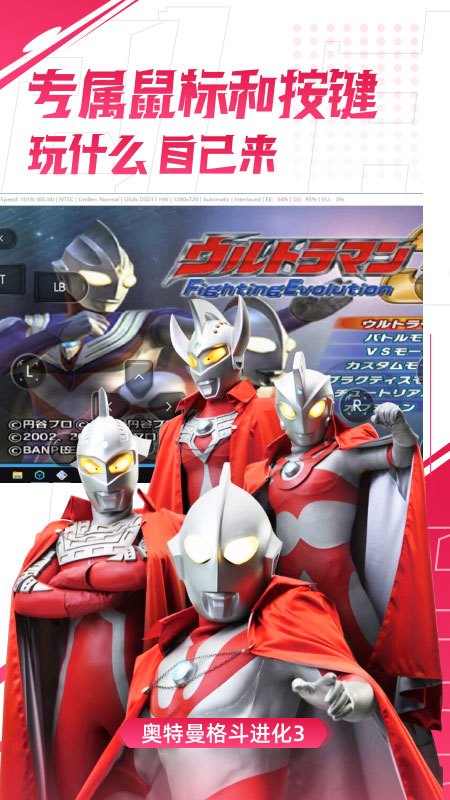The height and width of the screenshot is (800, 450).
Task: Choose カスタムモード in the game menu
Action: tap(384, 365)
